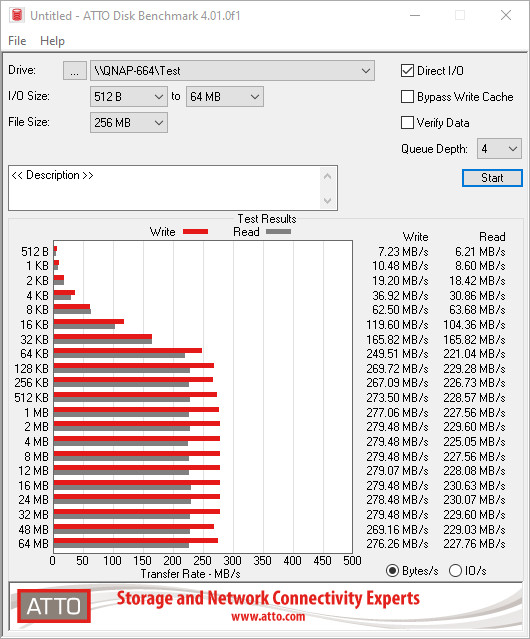
Task: Click the ATTO logo in the banner
Action: pos(54,606)
